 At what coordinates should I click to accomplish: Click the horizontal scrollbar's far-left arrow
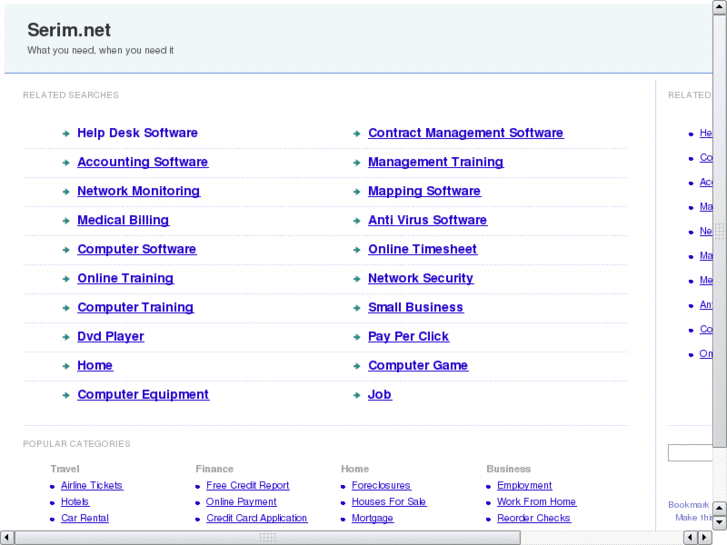(x=7, y=538)
